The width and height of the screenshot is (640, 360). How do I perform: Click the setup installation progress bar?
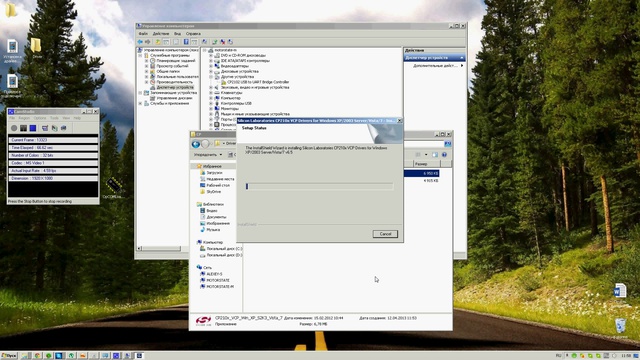[320, 186]
